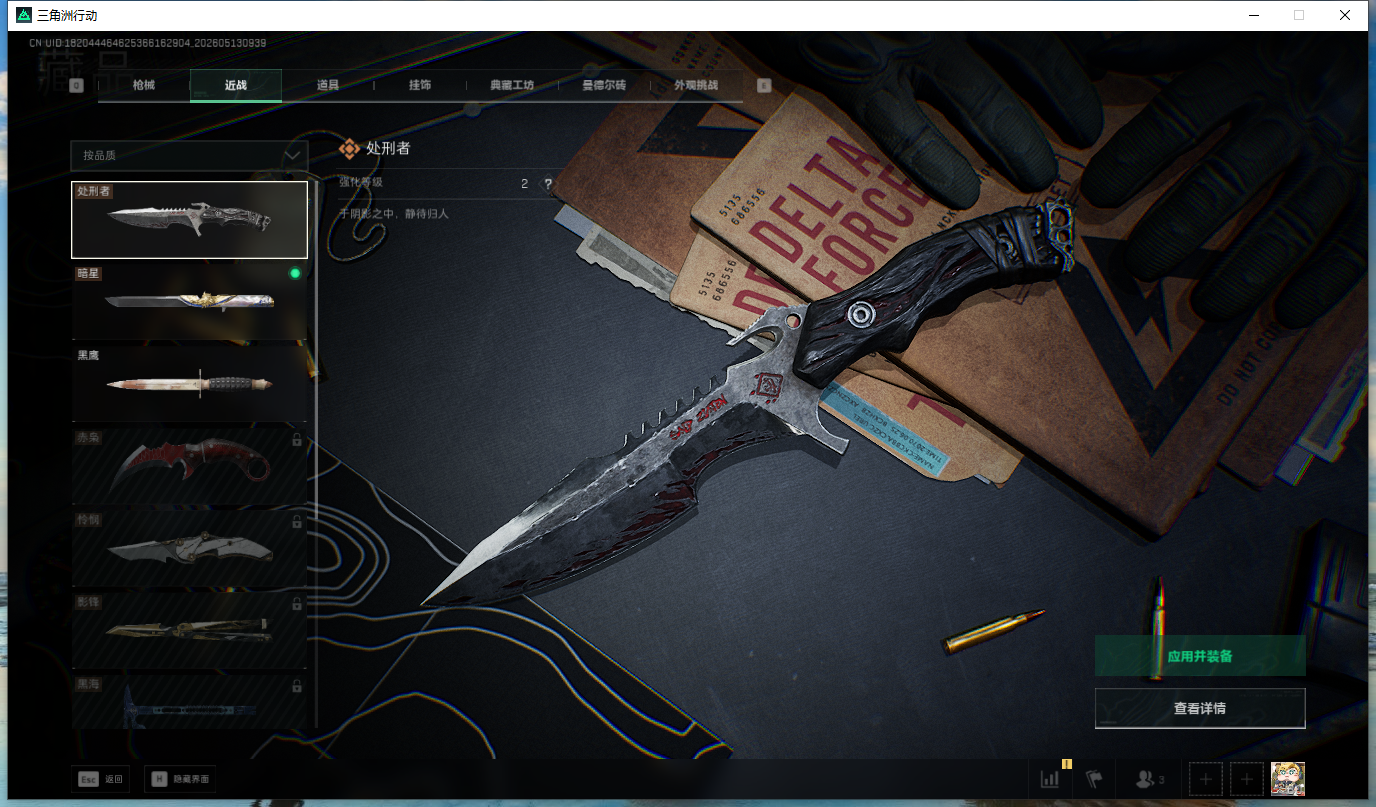
Task: Click the 三角洲行动 app icon in title bar
Action: click(24, 15)
